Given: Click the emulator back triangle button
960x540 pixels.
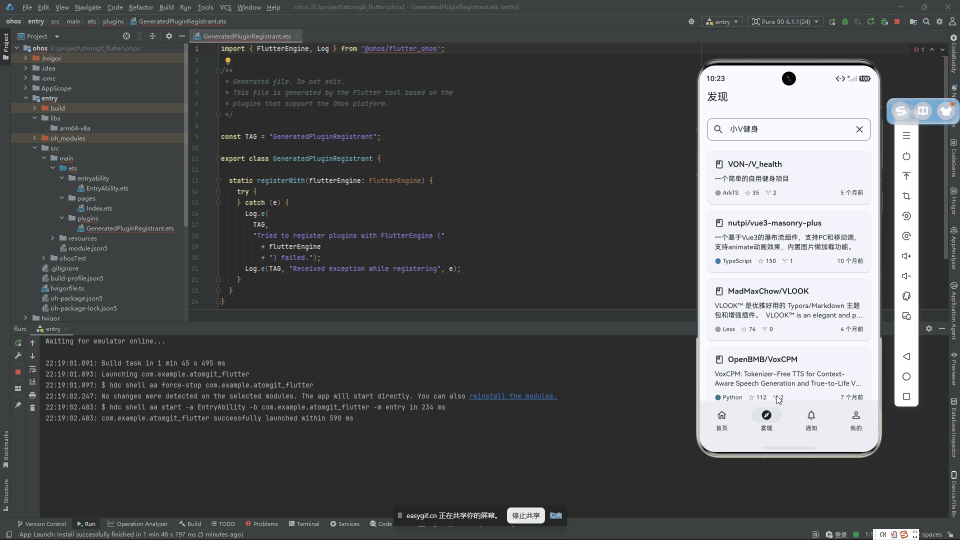Looking at the screenshot, I should [906, 356].
